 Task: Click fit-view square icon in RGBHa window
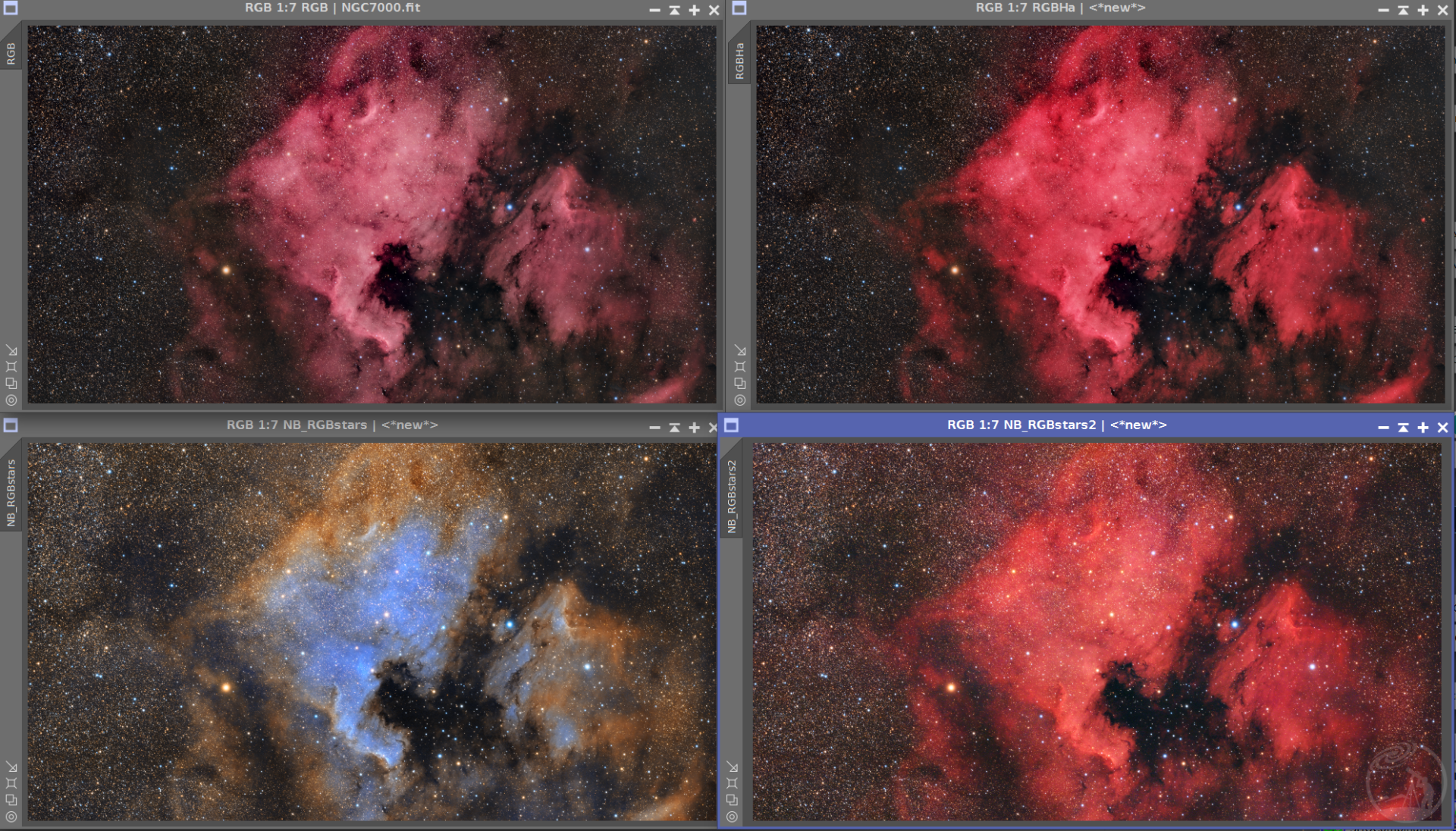coord(740,367)
